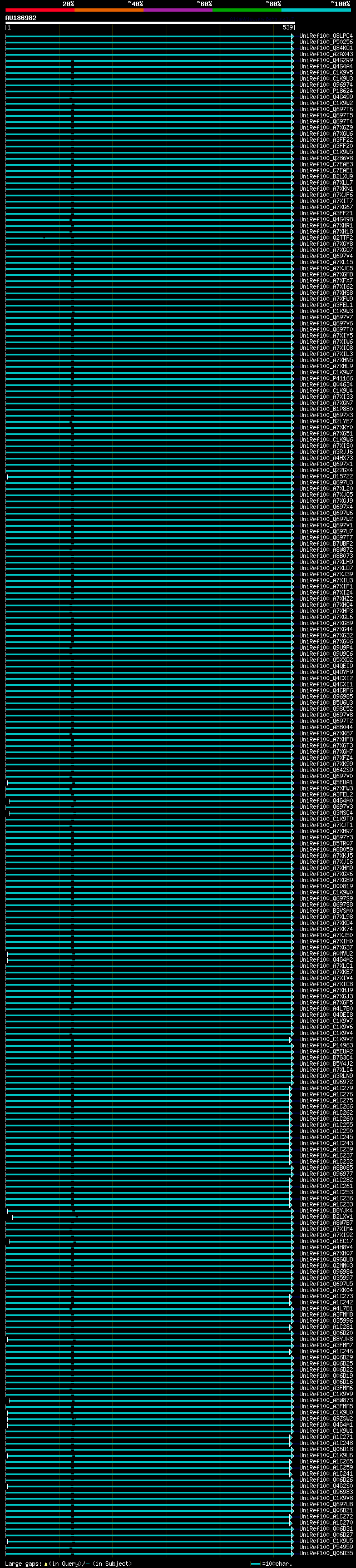This screenshot has width=356, height=1568.
Task: Select label UniRef100_A8W873
Action: [x=325, y=1400]
